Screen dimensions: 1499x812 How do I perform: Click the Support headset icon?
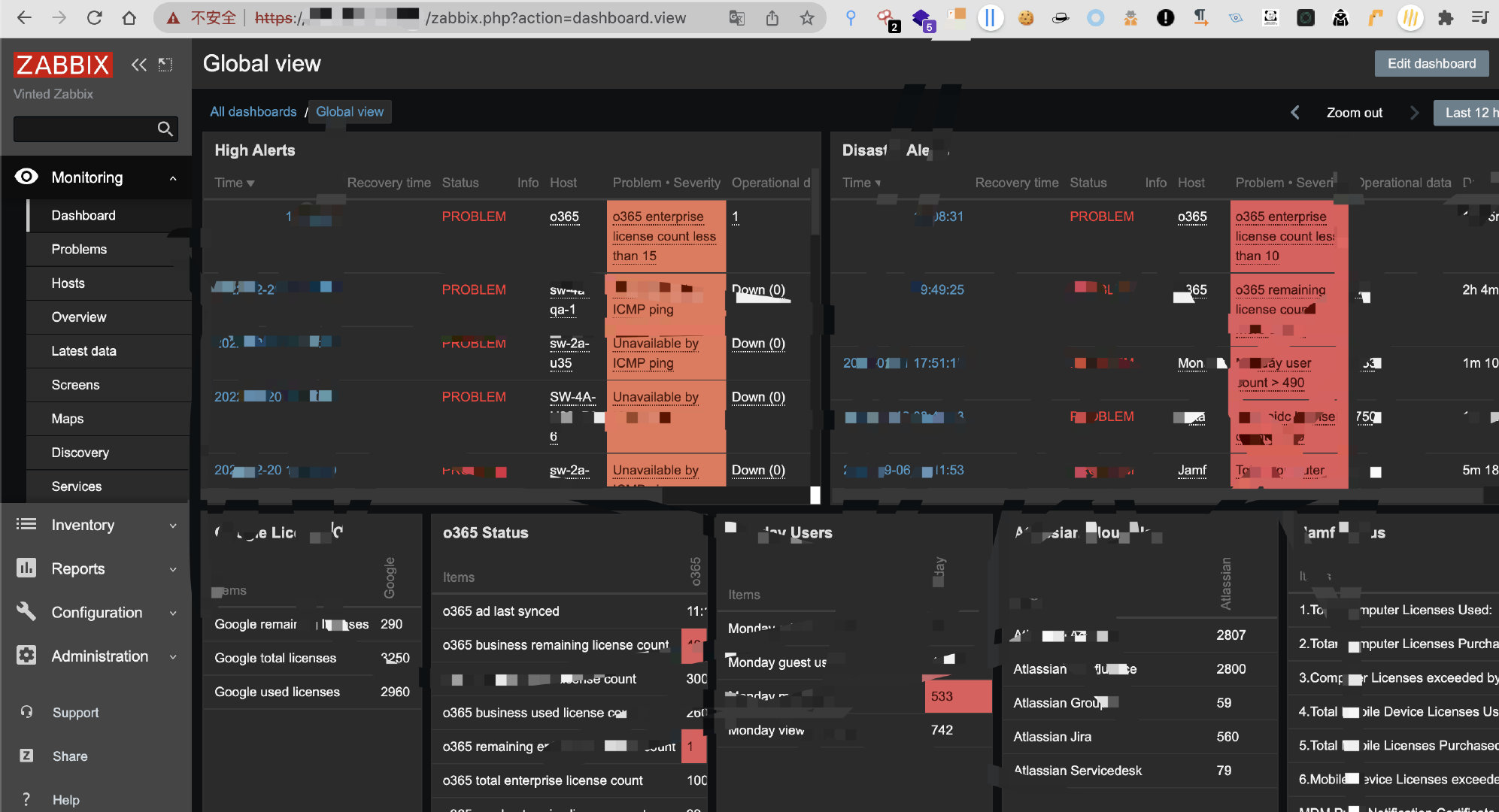point(26,712)
